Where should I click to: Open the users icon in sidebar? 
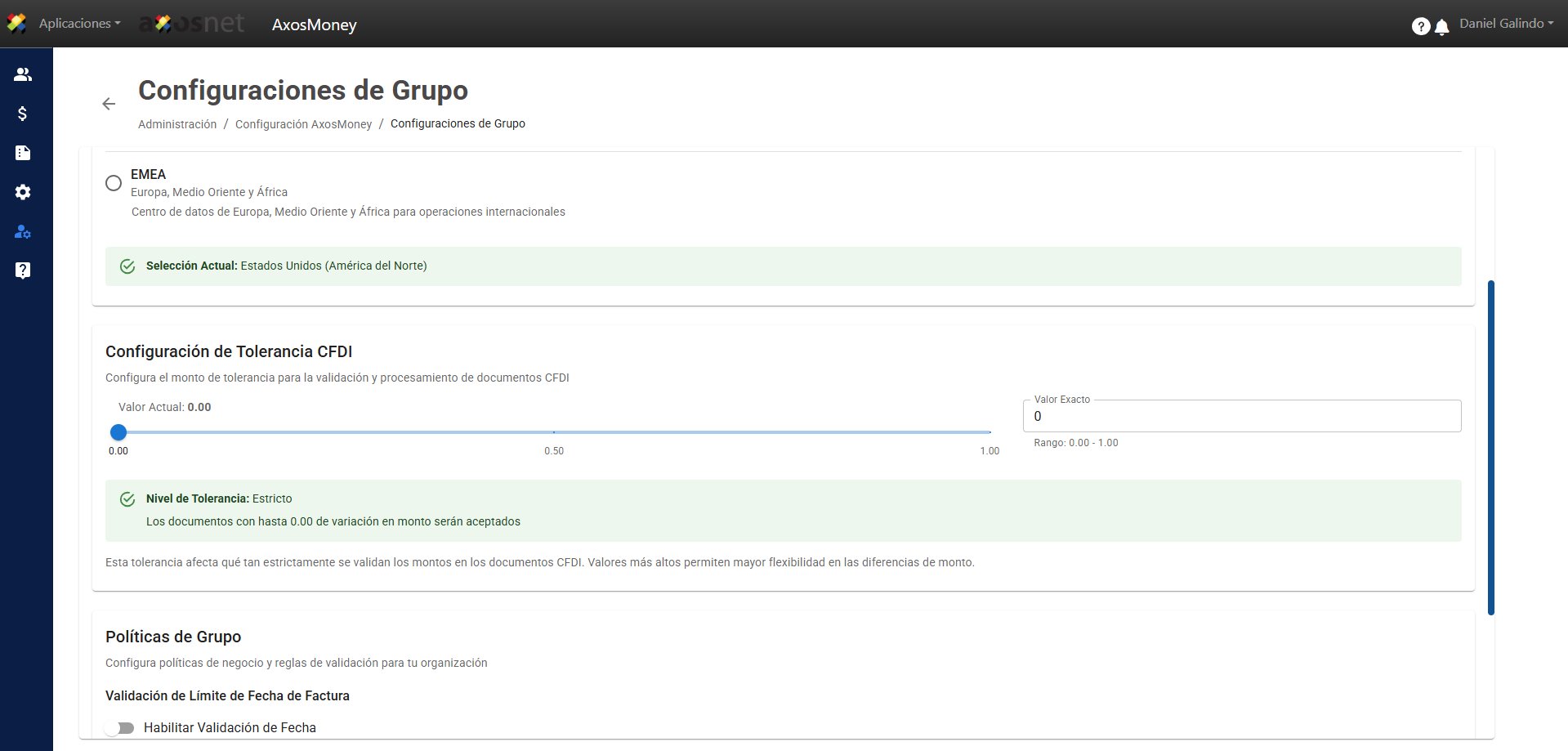tap(23, 74)
